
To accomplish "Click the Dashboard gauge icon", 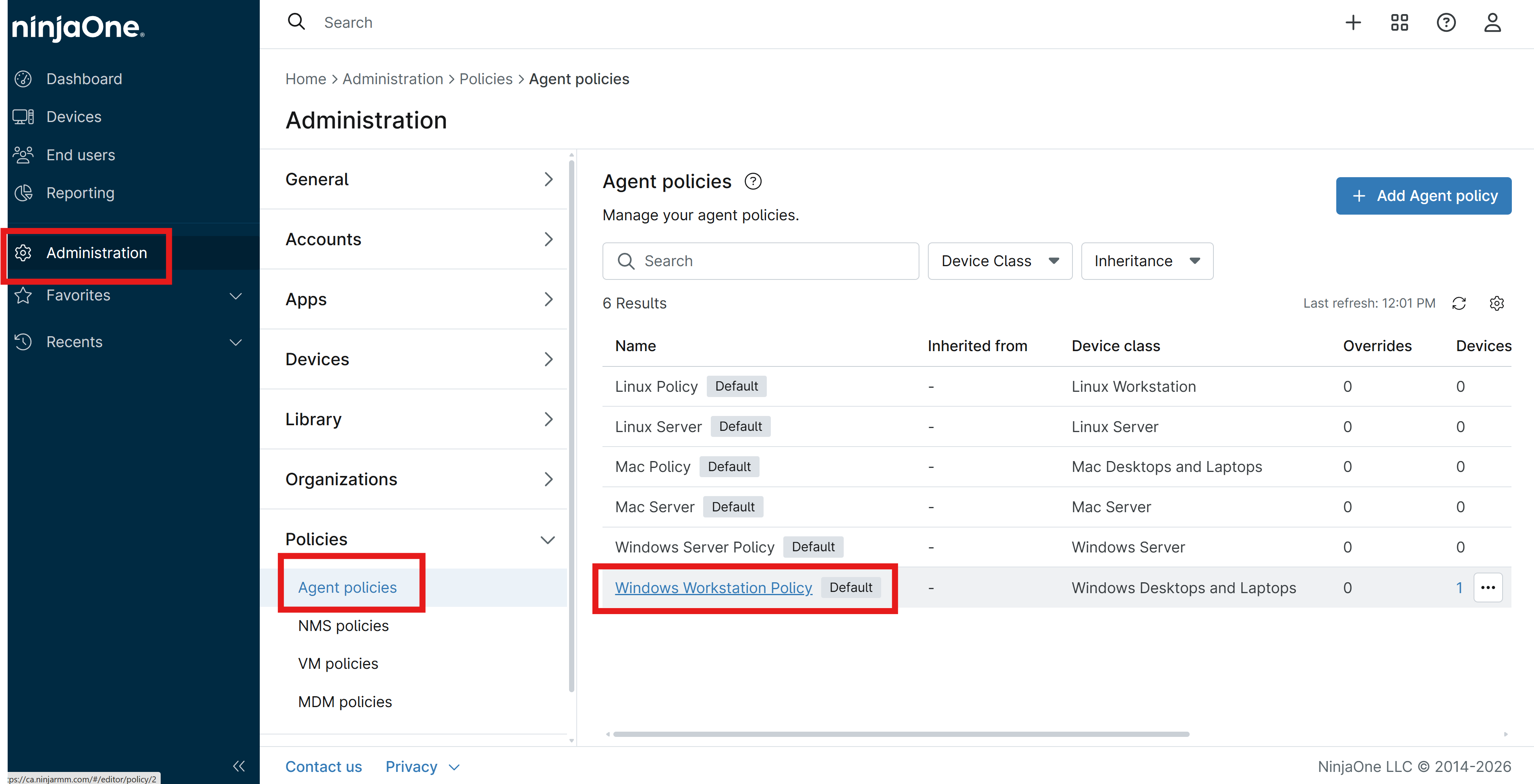I will tap(23, 79).
